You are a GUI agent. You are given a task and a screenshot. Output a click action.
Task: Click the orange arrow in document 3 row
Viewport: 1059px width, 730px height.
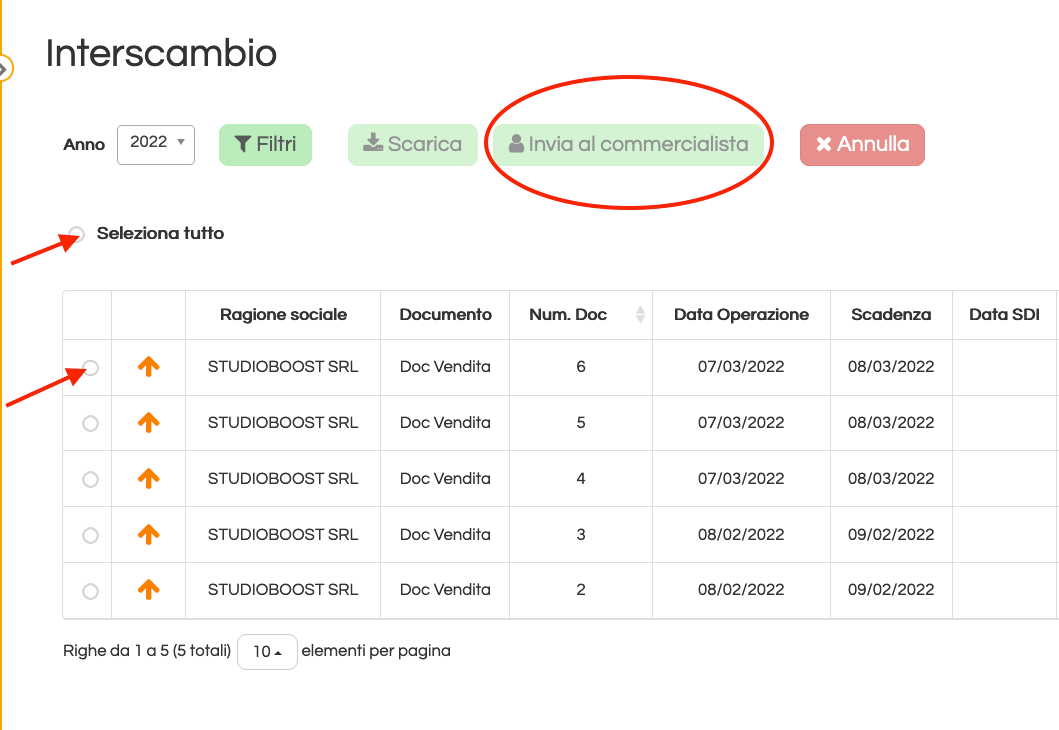click(x=149, y=535)
